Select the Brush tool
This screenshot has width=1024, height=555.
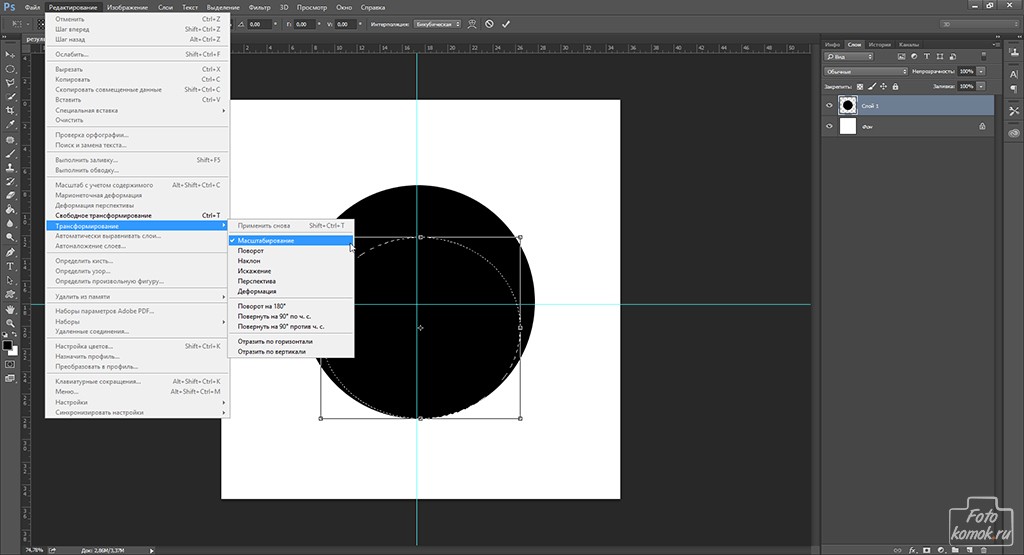[x=10, y=153]
